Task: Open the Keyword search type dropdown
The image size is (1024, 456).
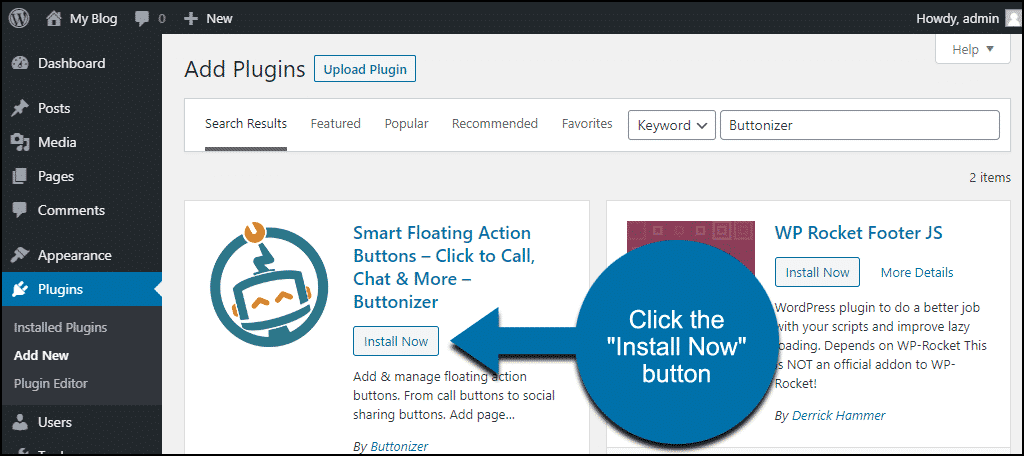Action: point(671,125)
